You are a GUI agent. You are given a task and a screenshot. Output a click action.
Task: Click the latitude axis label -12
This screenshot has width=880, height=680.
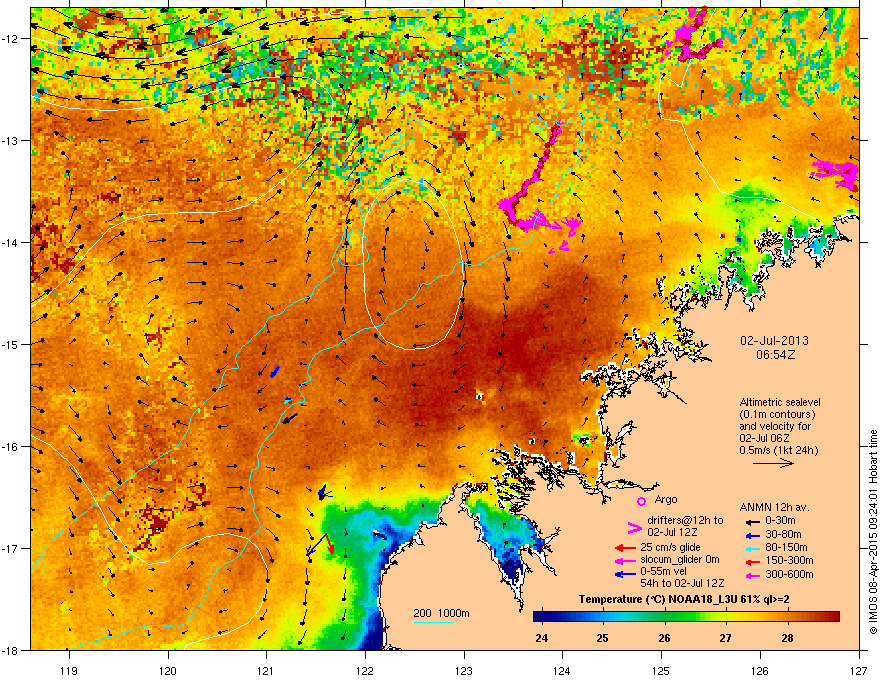tap(10, 39)
